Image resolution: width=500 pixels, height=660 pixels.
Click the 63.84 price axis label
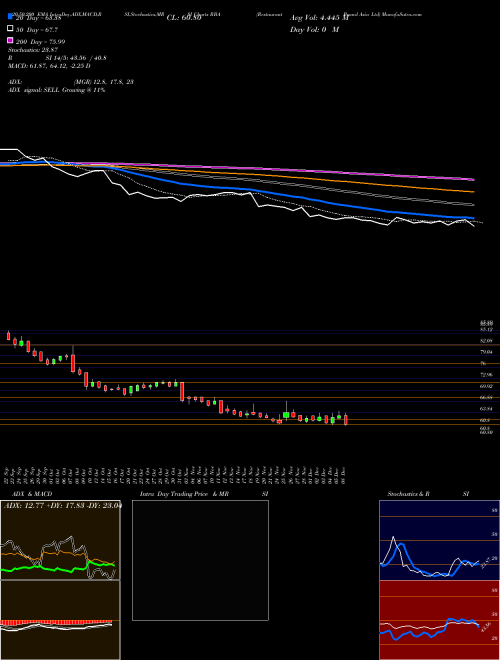tap(486, 408)
